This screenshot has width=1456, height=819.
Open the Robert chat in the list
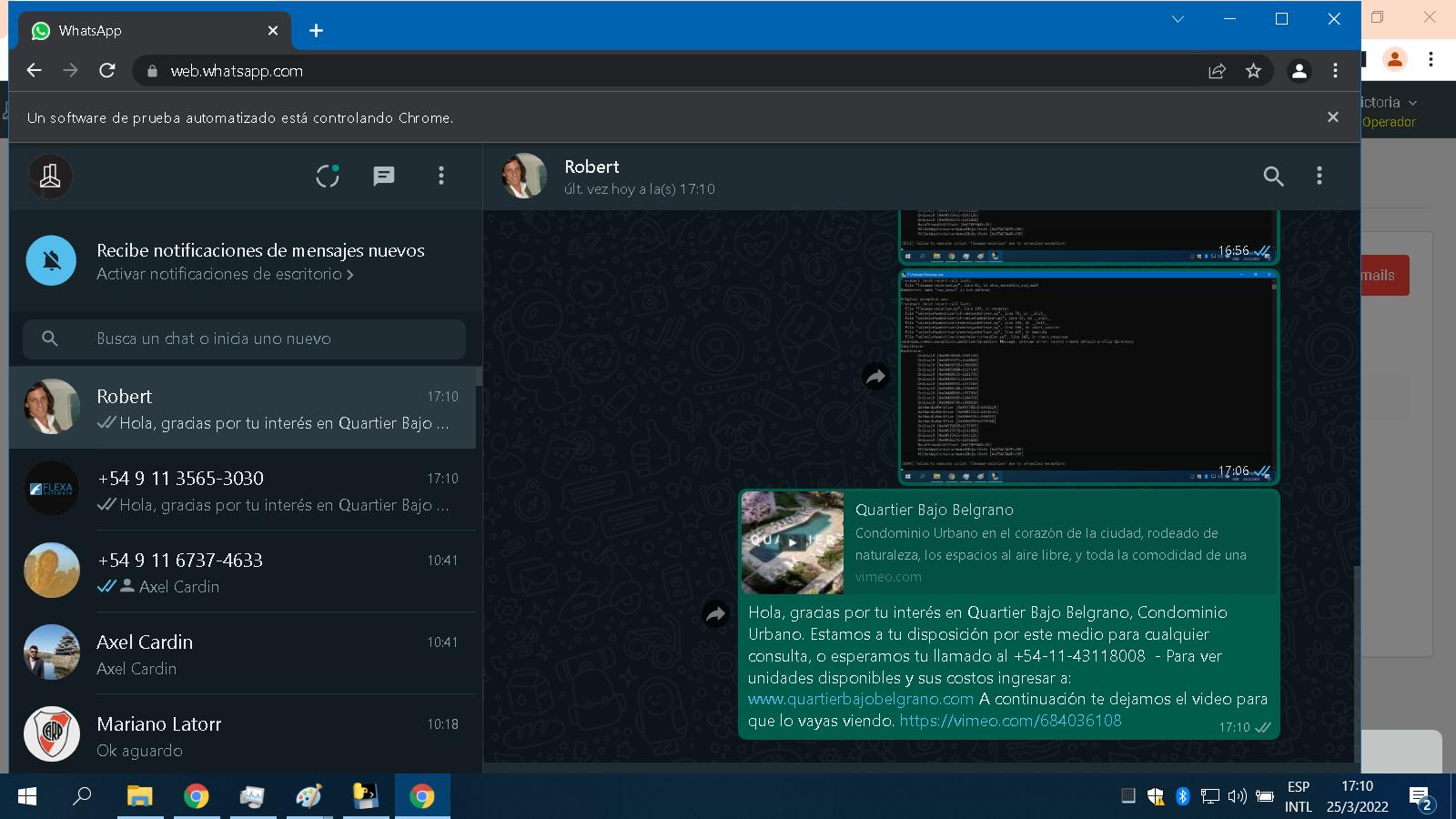click(x=242, y=408)
